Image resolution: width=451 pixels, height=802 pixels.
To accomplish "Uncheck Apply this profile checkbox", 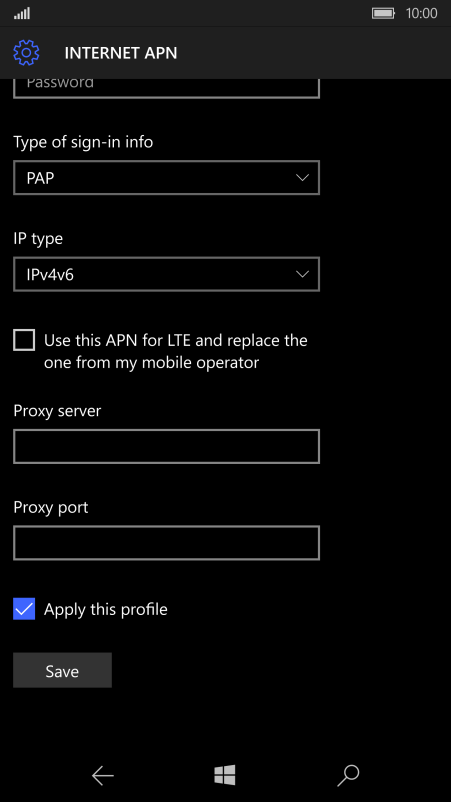I will (24, 609).
